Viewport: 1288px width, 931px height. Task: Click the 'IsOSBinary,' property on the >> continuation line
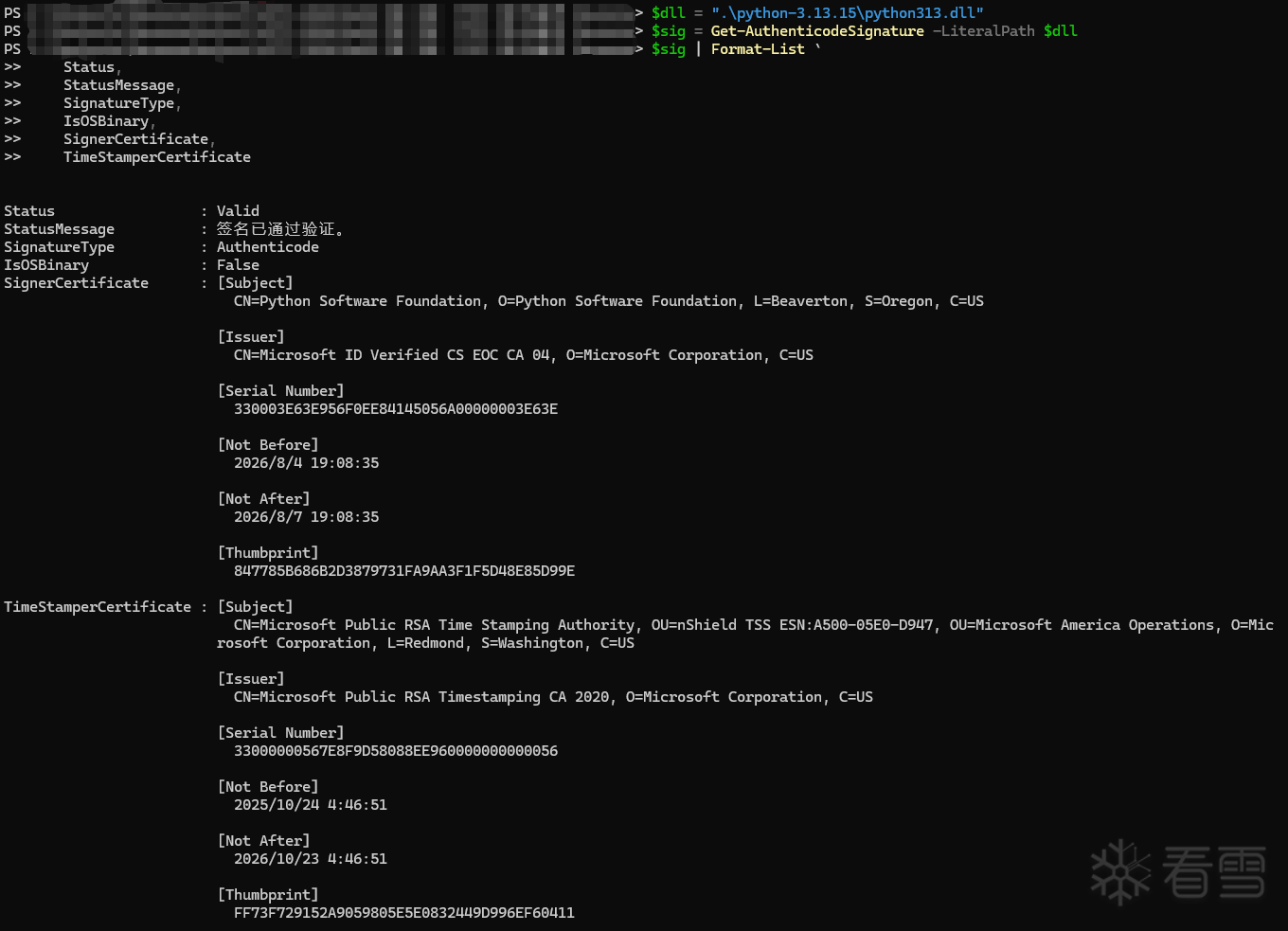[x=110, y=121]
